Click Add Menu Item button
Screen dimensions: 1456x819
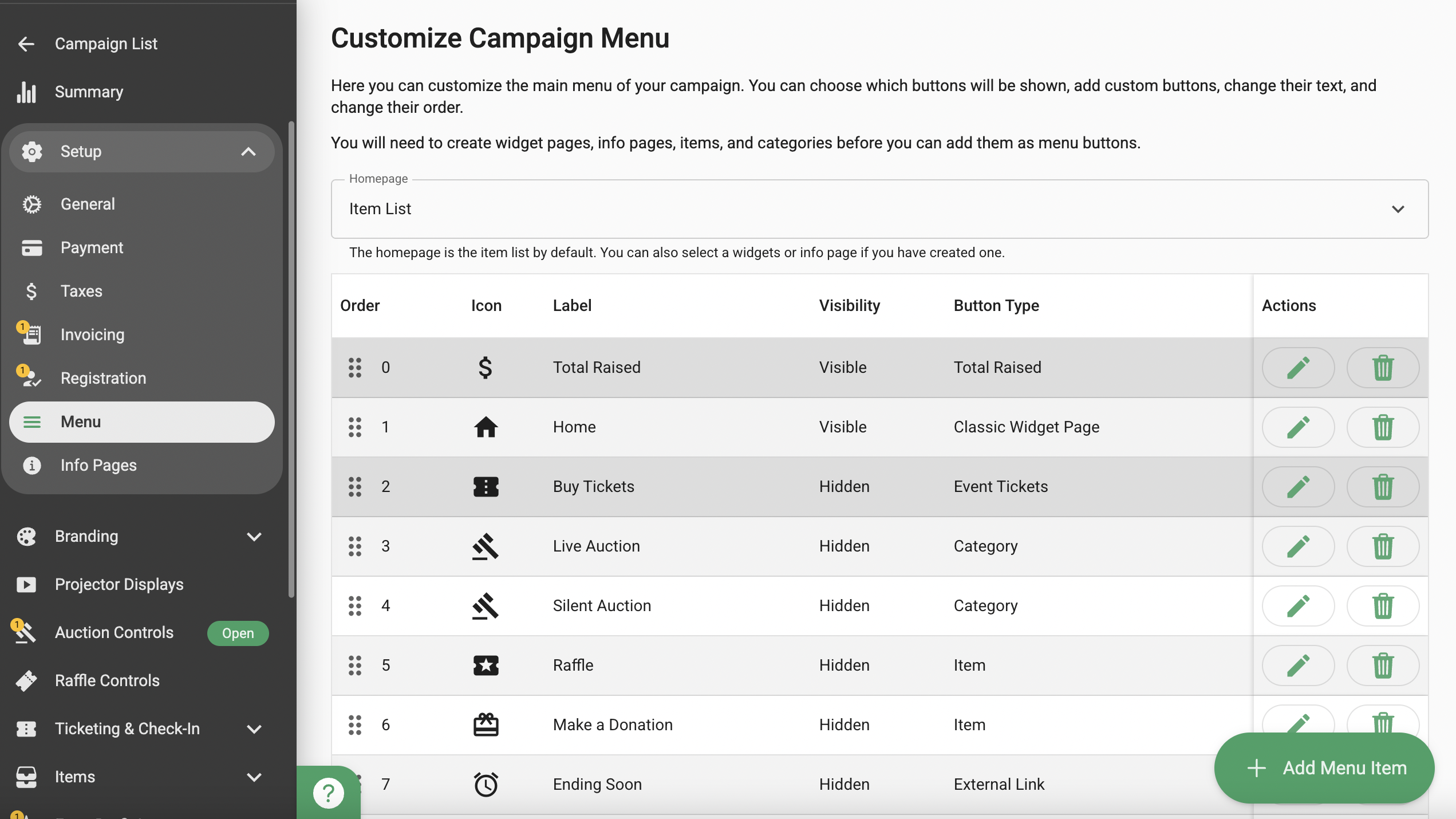pyautogui.click(x=1324, y=767)
